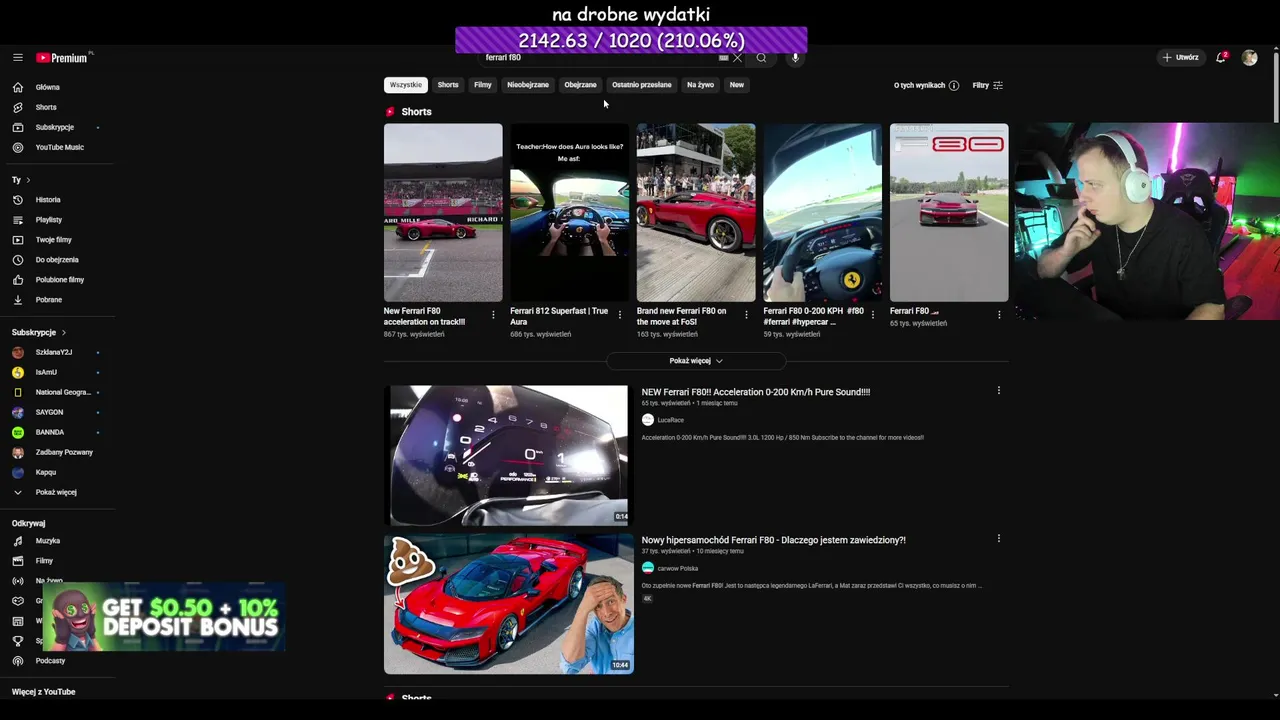The height and width of the screenshot is (720, 1280).
Task: Click info icon next to O tych wynikach
Action: pos(953,86)
